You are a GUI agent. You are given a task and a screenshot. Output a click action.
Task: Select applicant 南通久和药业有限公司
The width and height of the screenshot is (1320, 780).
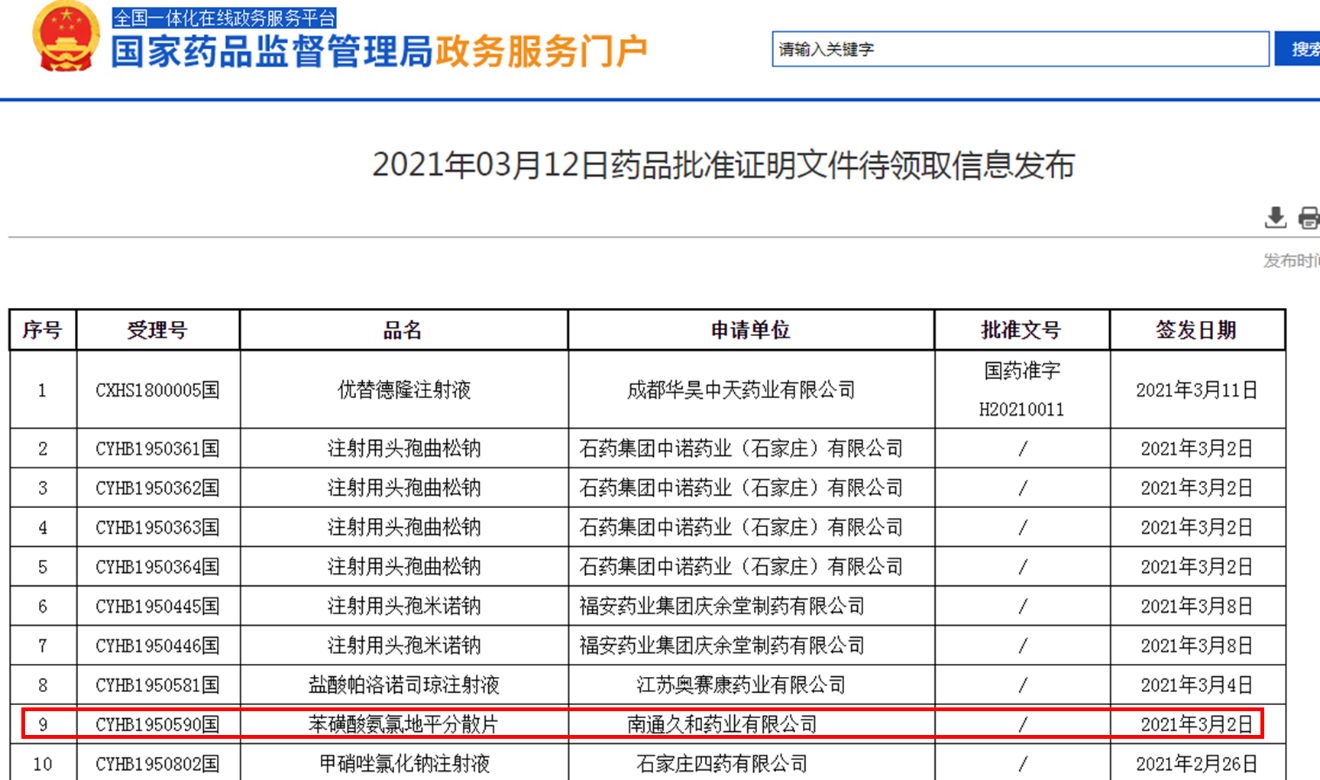tap(722, 724)
